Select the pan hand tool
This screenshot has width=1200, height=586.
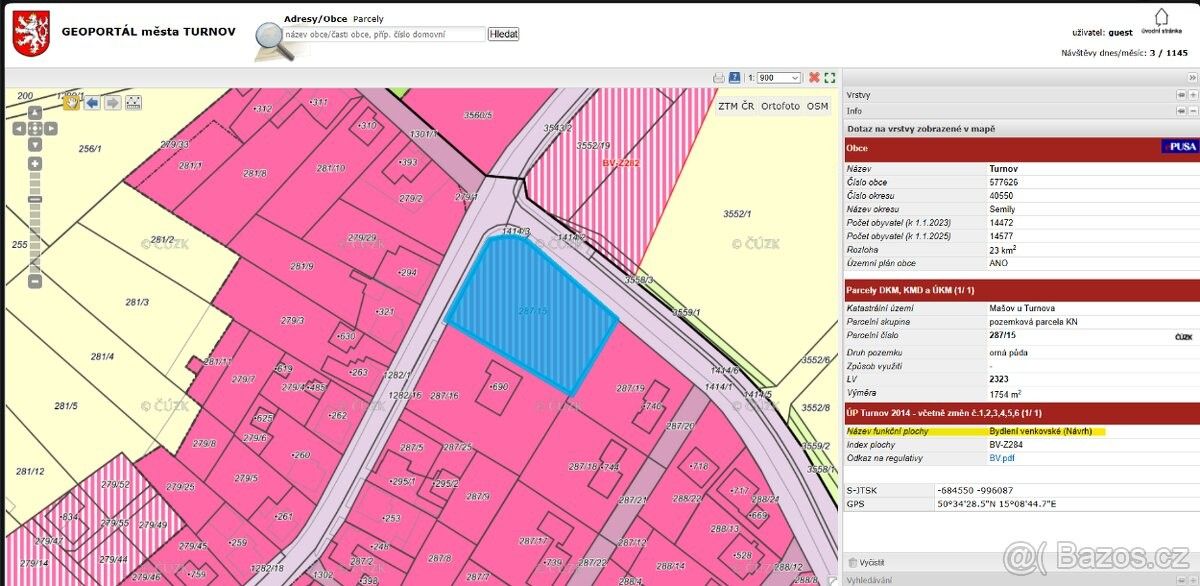pyautogui.click(x=71, y=102)
